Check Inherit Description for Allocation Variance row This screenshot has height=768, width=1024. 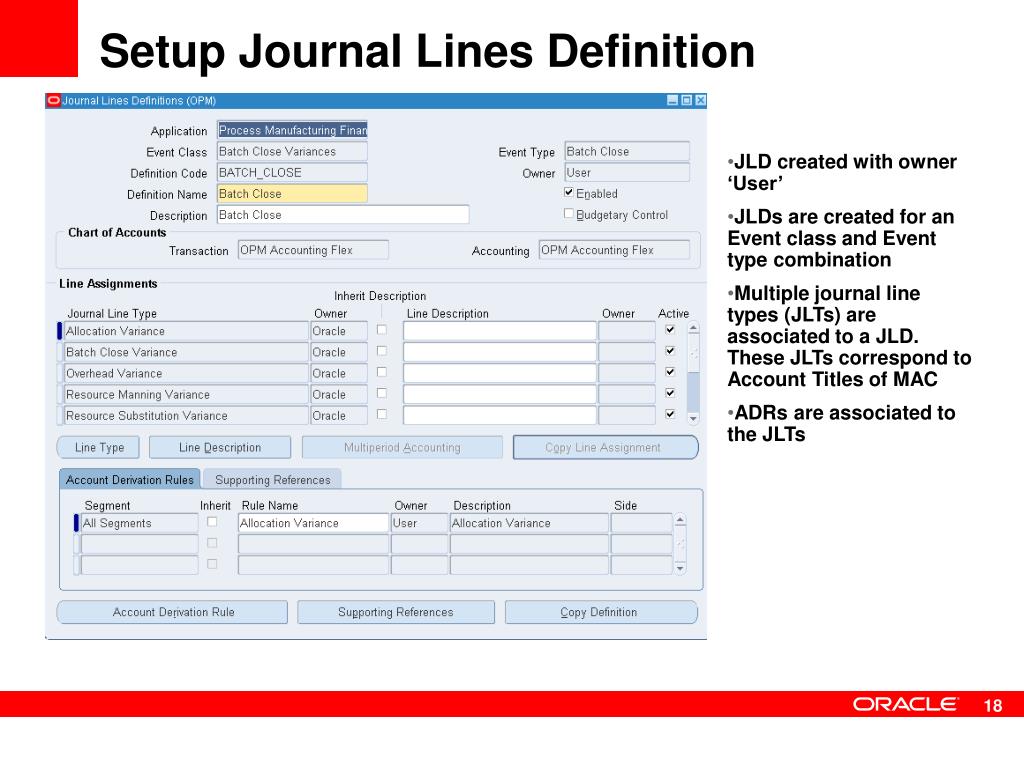(382, 330)
